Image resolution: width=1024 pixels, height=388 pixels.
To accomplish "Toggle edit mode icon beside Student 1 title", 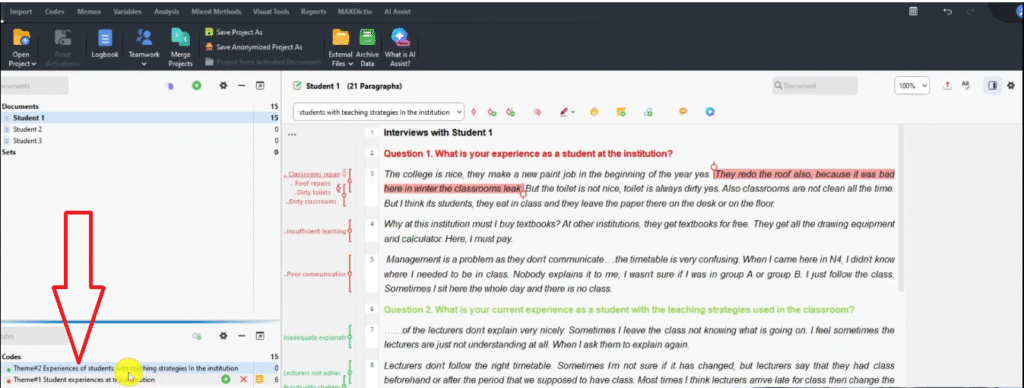I will click(297, 86).
